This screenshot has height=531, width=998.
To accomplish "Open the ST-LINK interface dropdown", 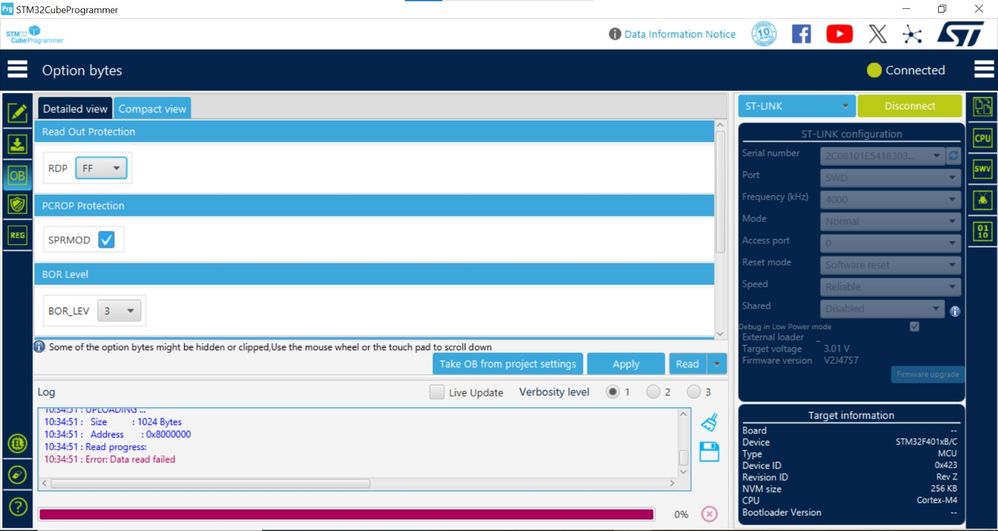I will click(x=797, y=106).
